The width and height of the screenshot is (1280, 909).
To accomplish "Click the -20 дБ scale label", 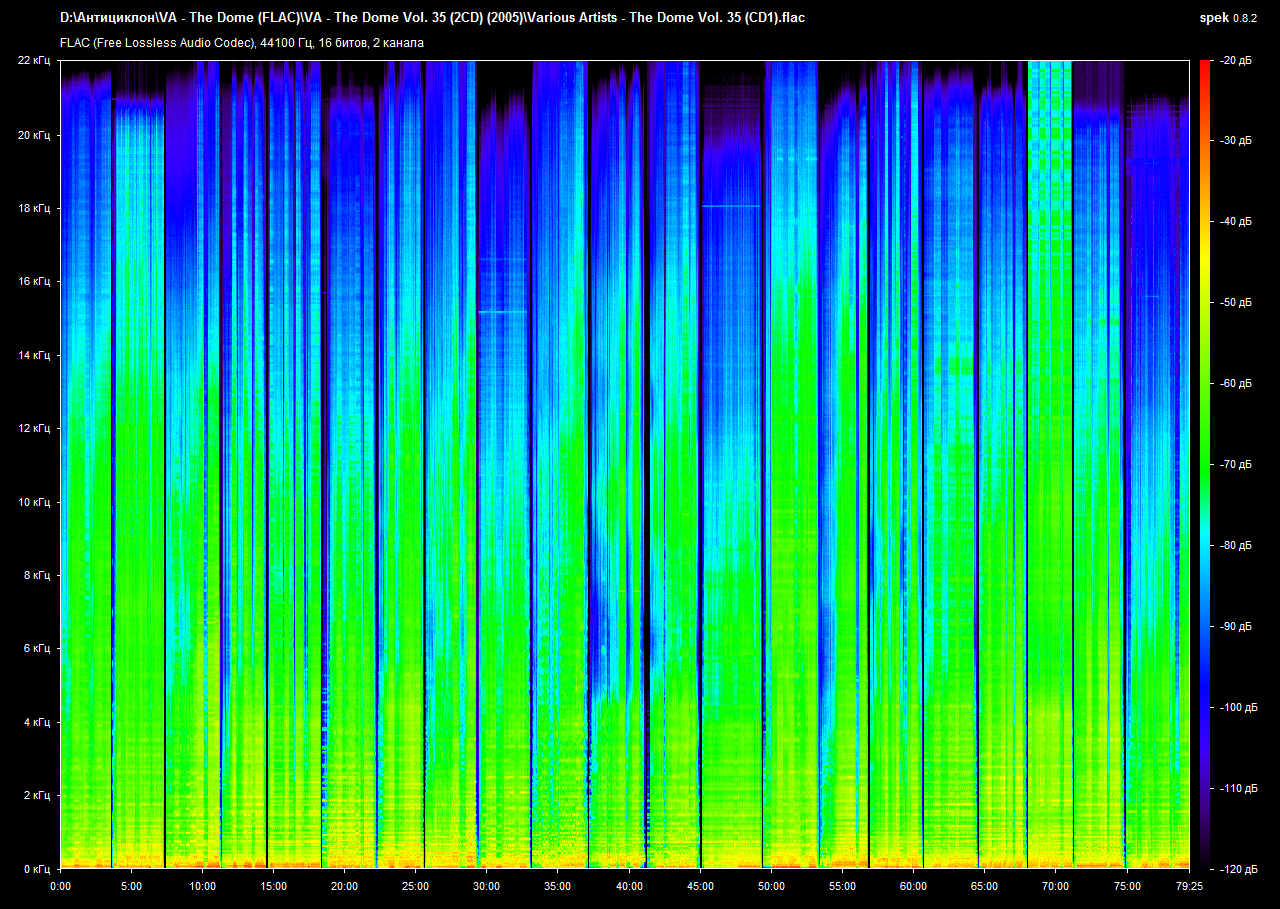I will coord(1234,61).
